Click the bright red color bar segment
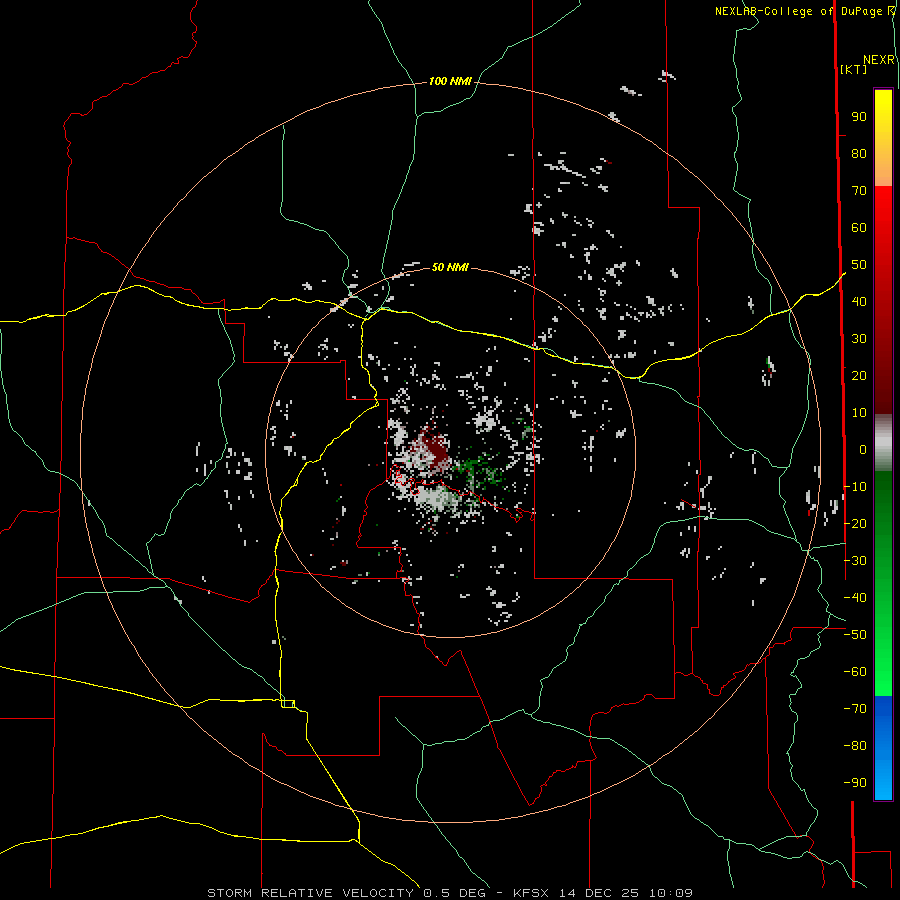The height and width of the screenshot is (900, 900). 883,212
